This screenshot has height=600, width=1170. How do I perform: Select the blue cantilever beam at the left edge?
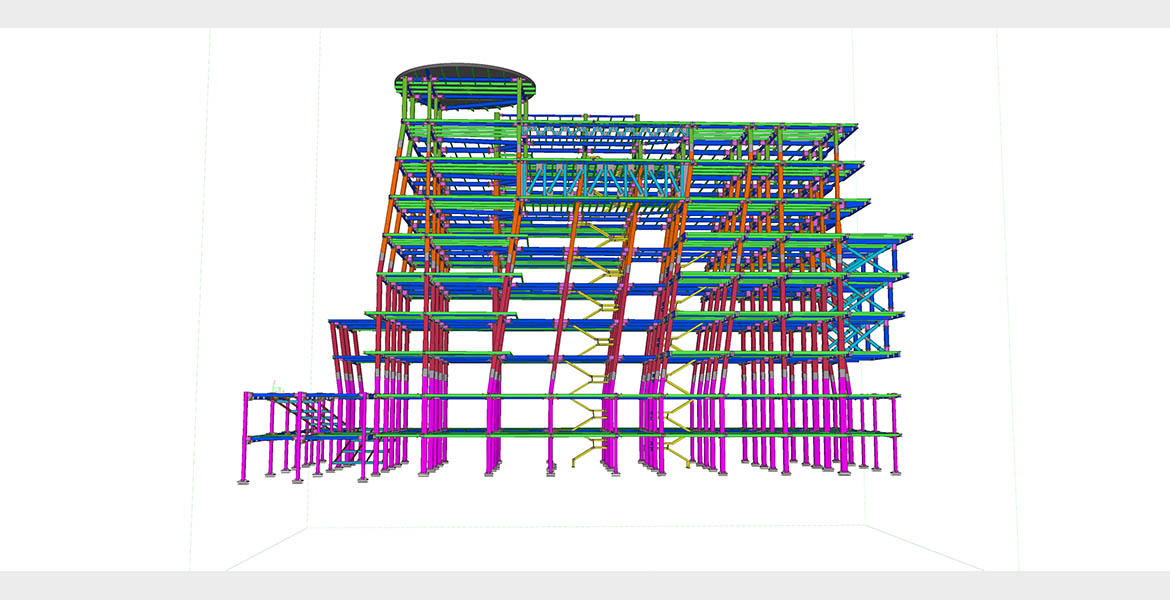coord(345,323)
